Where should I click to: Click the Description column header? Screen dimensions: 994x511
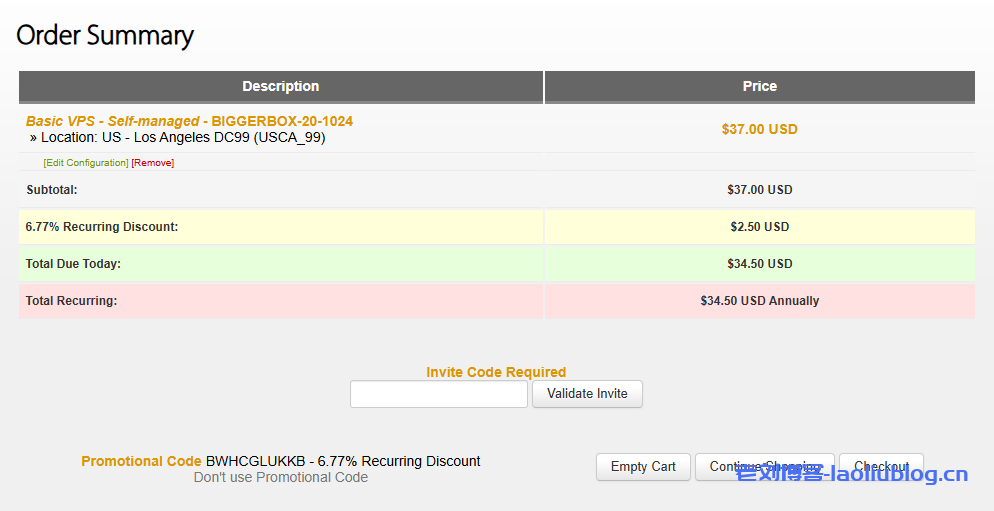click(x=280, y=87)
